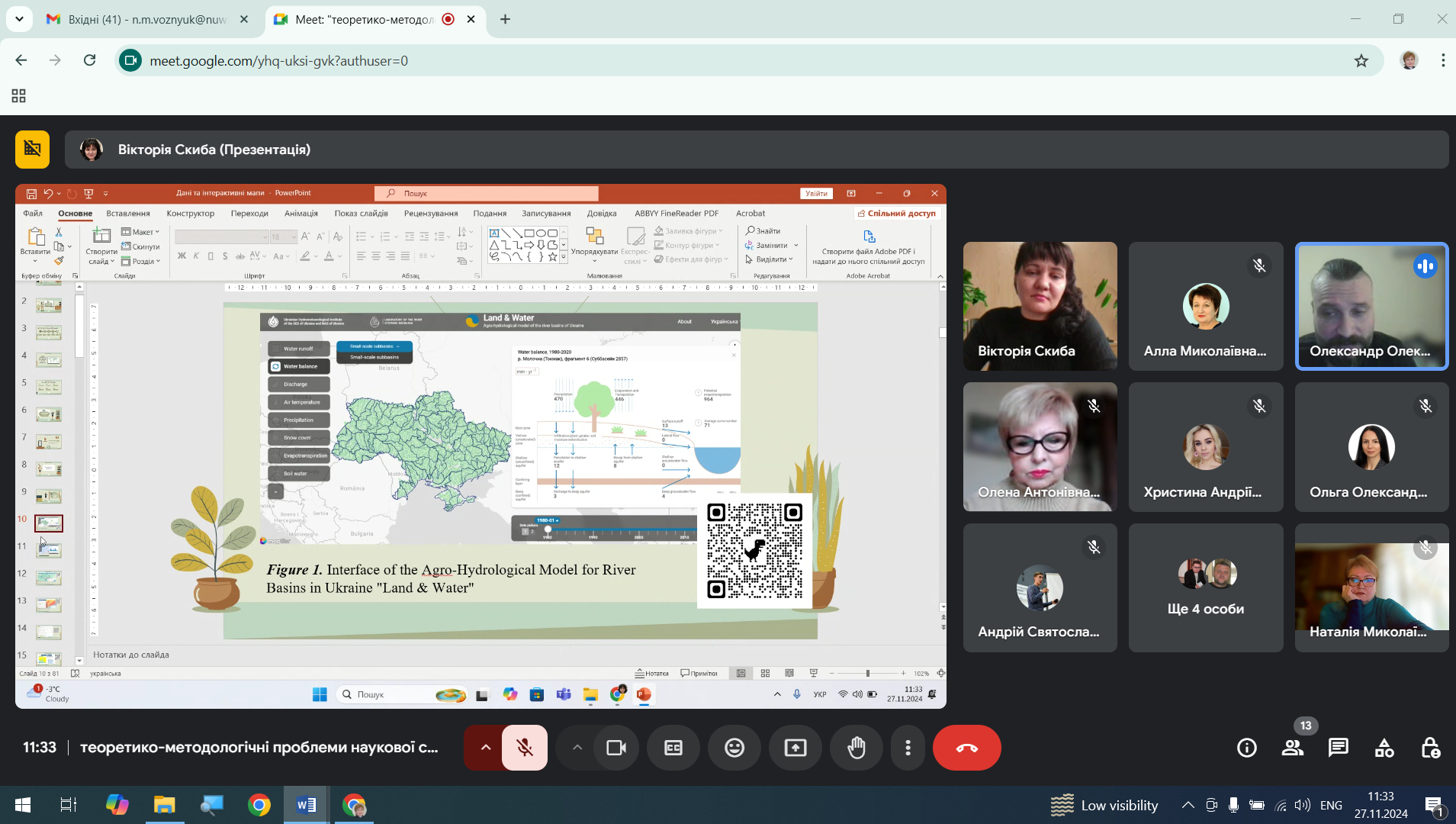Click the Create Adobe PDF icon in PowerPoint
Screen dimensions: 1456x824
pos(869,237)
